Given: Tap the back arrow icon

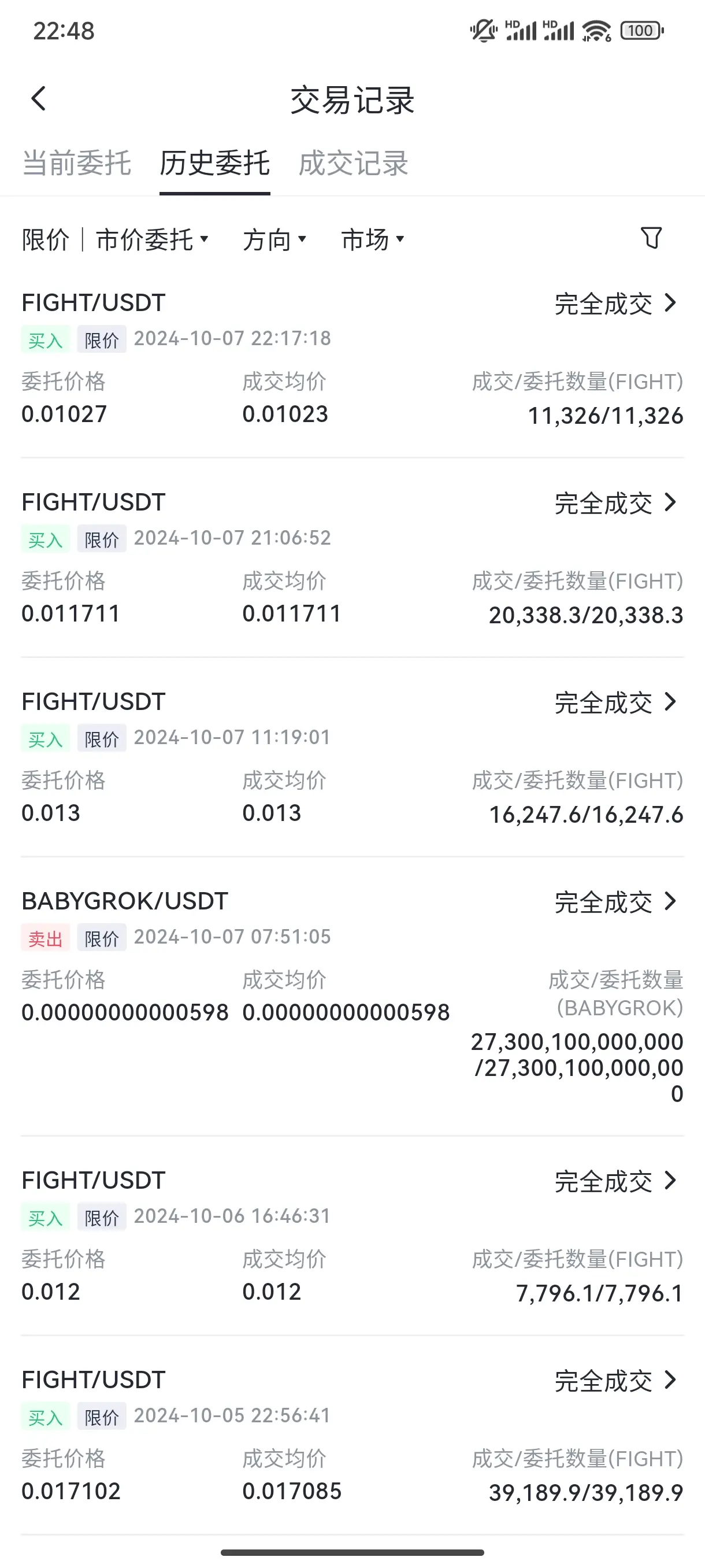Looking at the screenshot, I should coord(38,99).
